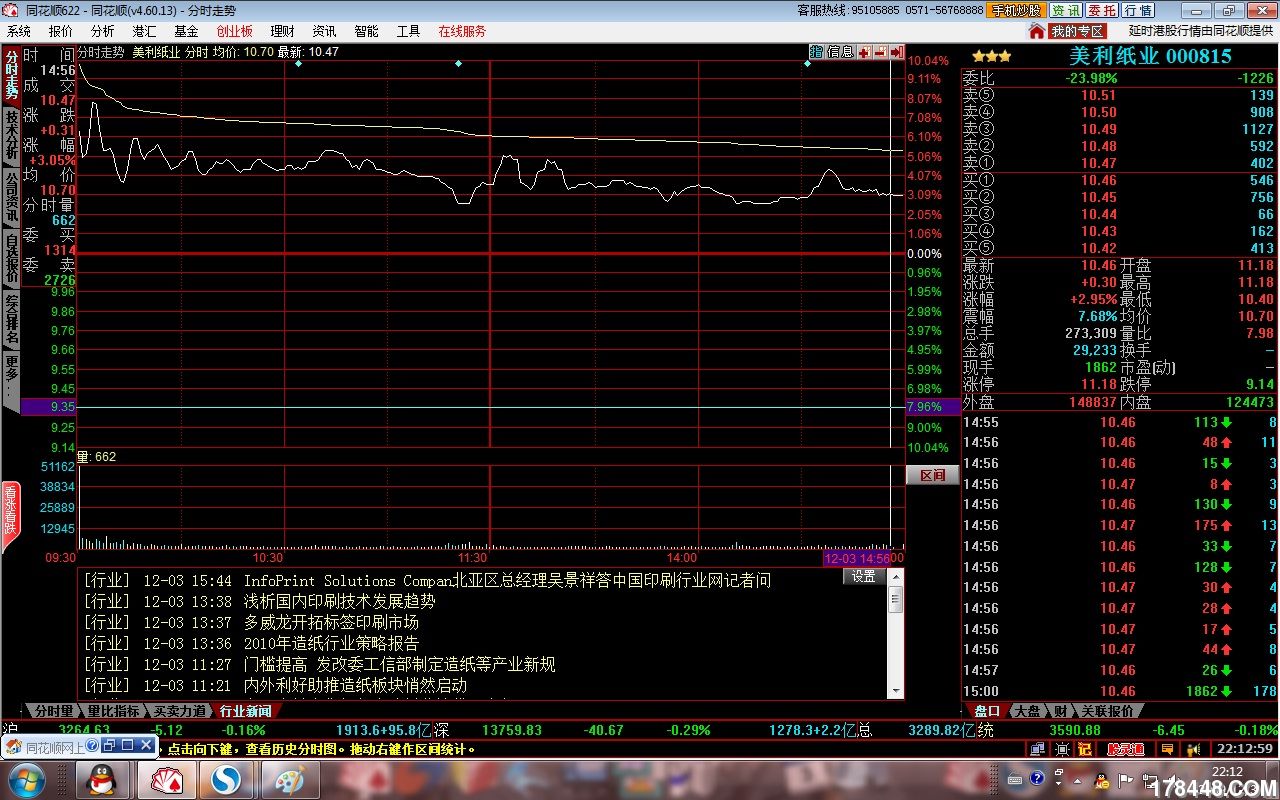Click the 行情 quotes button
This screenshot has width=1280, height=800.
(1138, 10)
